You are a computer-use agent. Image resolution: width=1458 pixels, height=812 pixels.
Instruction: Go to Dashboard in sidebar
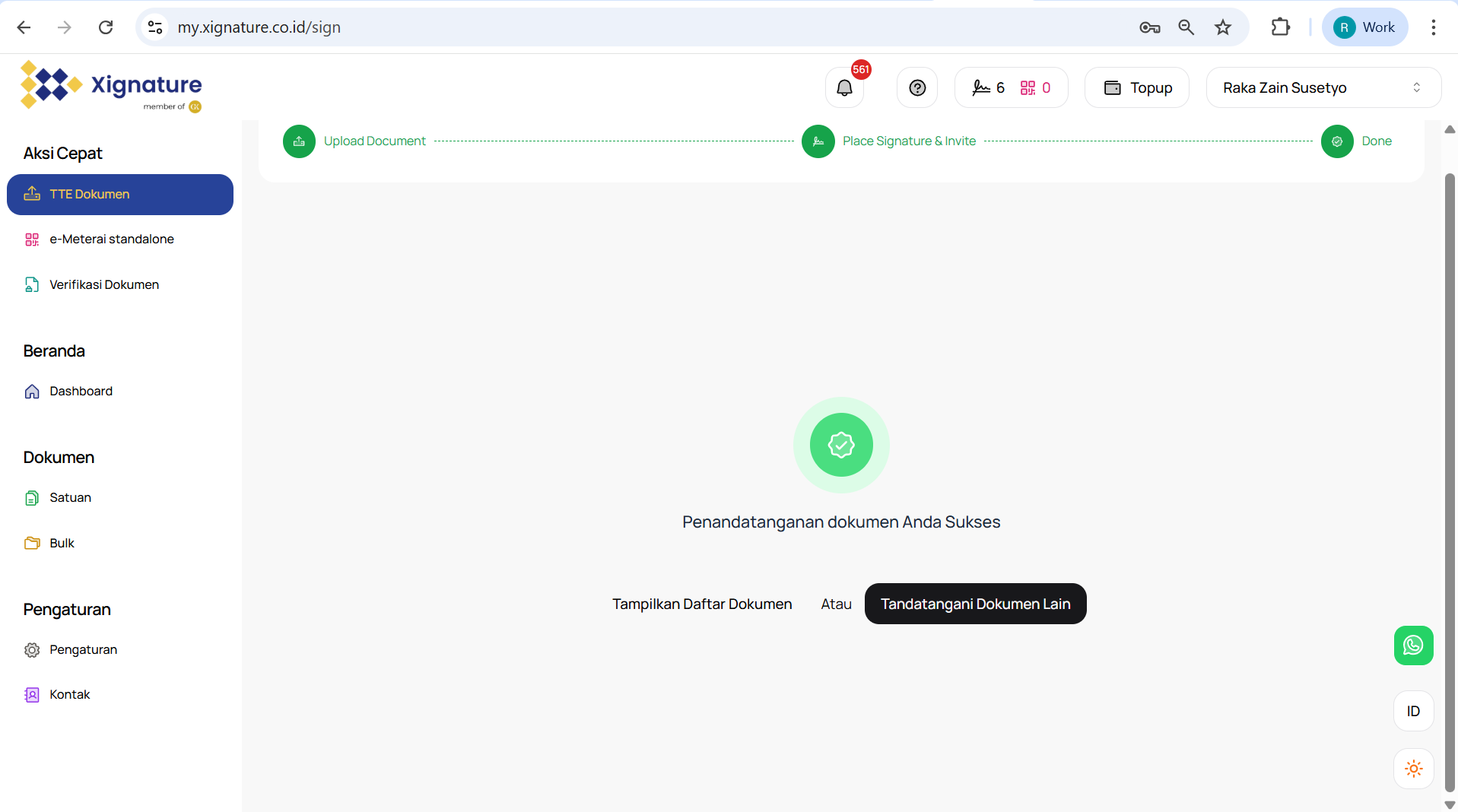coord(81,391)
